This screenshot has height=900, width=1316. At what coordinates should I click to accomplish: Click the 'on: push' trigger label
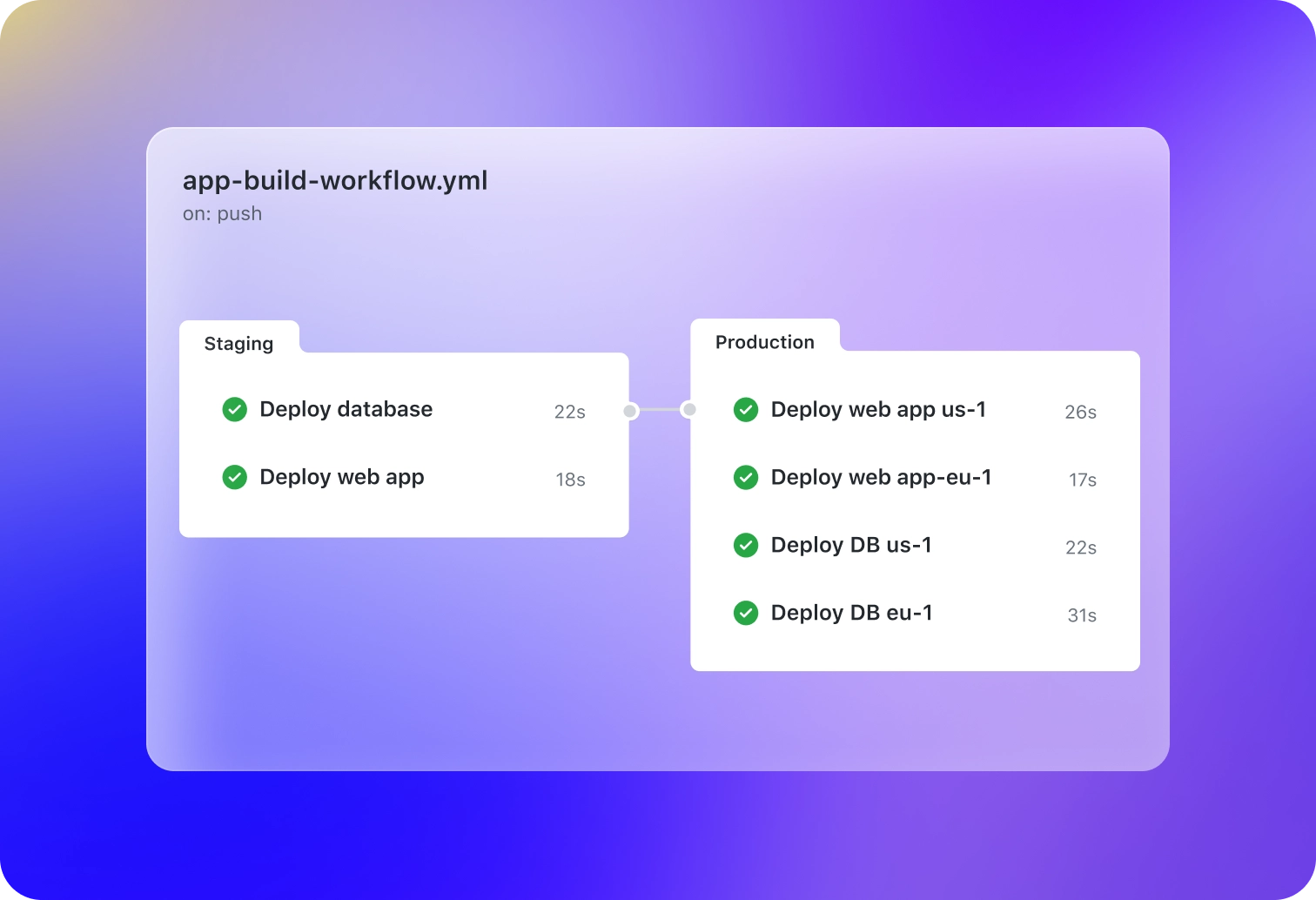click(x=222, y=213)
